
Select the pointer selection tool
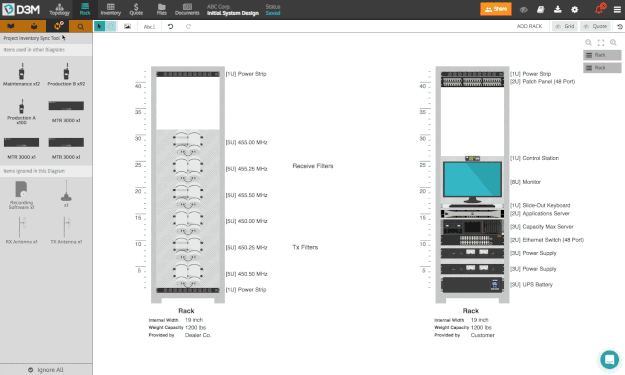[x=99, y=26]
